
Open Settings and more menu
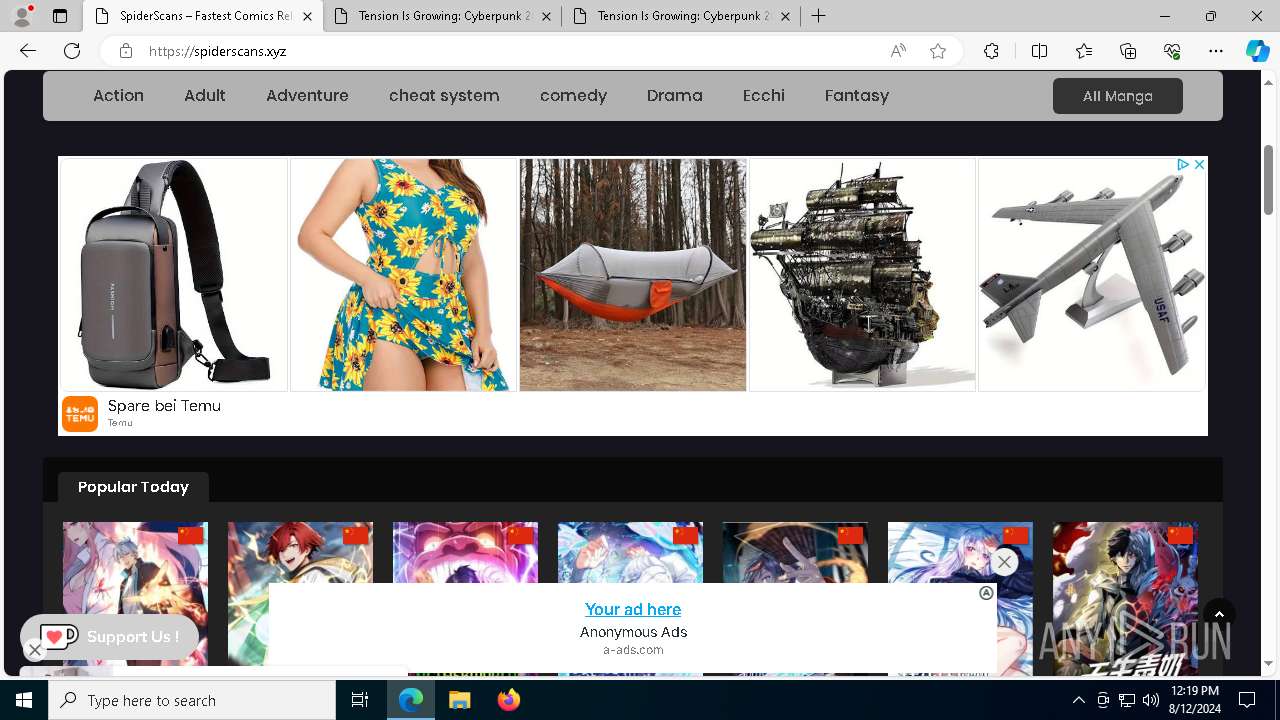pyautogui.click(x=1216, y=51)
